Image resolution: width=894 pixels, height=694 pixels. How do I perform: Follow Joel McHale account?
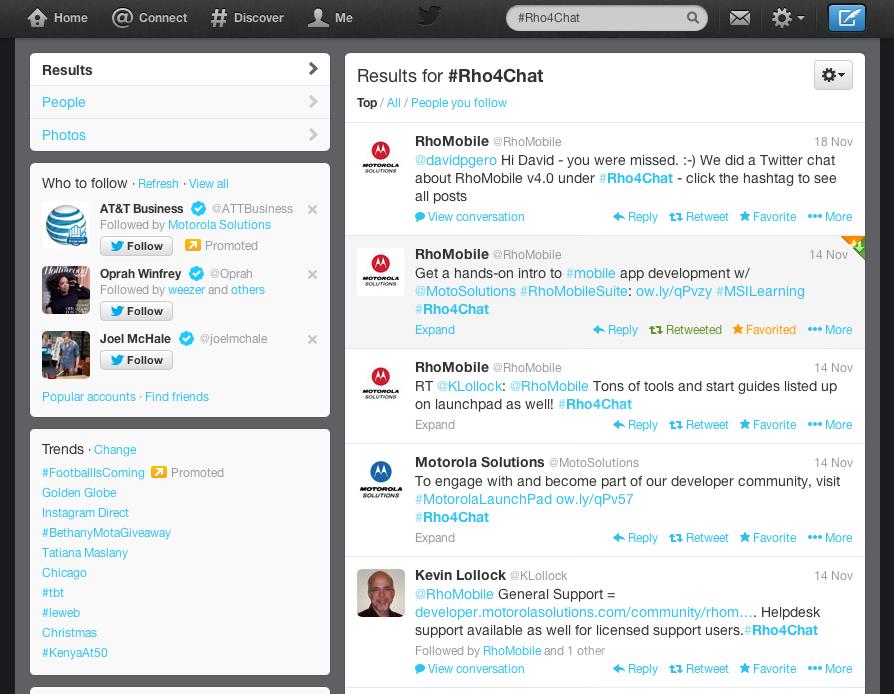point(136,360)
